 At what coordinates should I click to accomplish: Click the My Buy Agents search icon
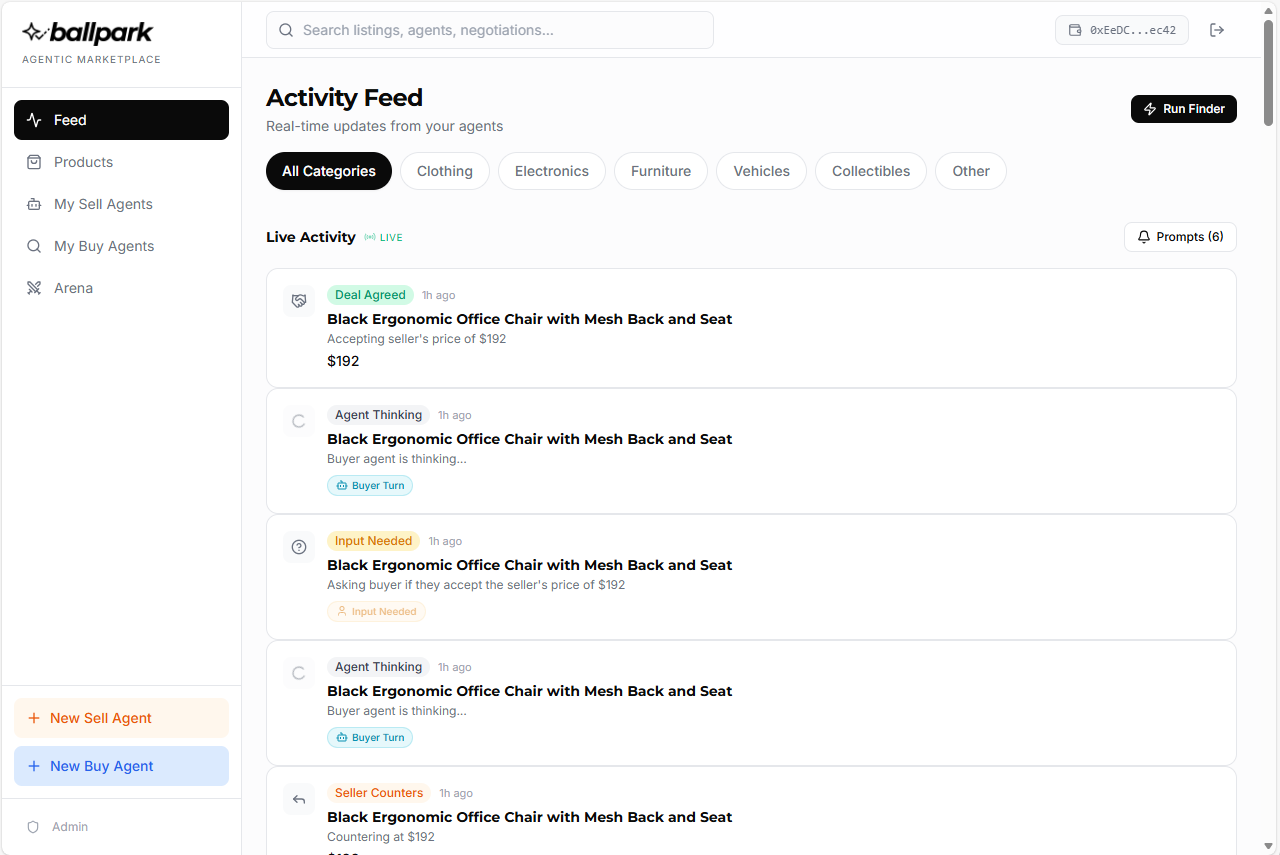click(x=34, y=246)
